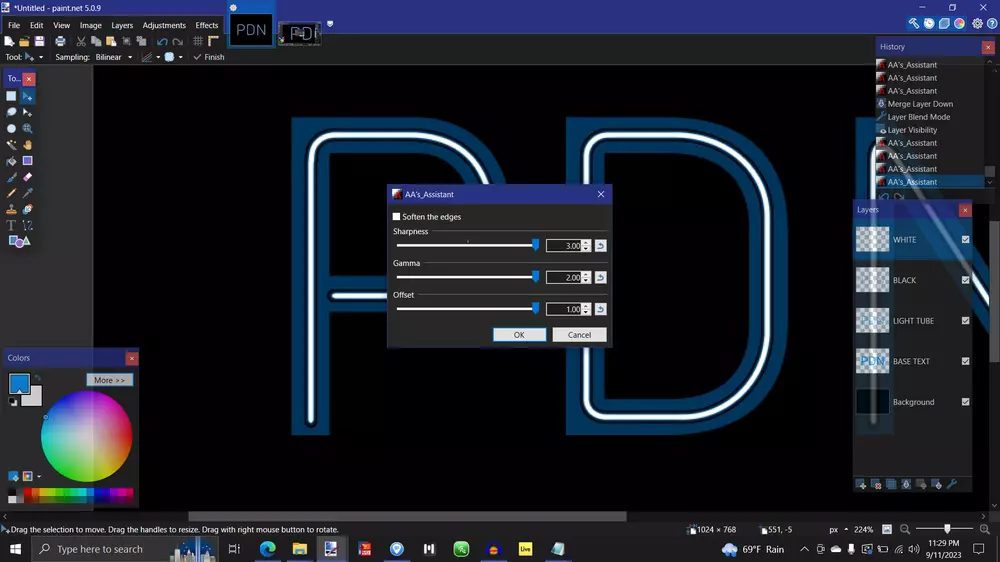Select the Pencil tool
This screenshot has height=562, width=1000.
coord(11,193)
